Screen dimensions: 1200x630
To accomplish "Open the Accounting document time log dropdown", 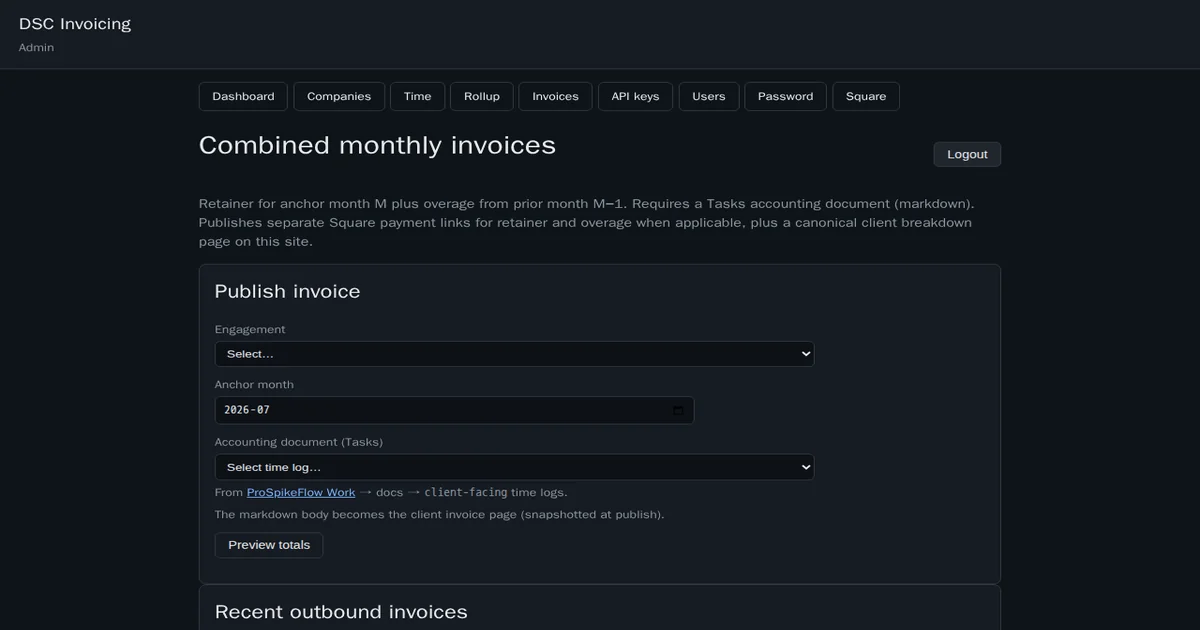I will [514, 467].
